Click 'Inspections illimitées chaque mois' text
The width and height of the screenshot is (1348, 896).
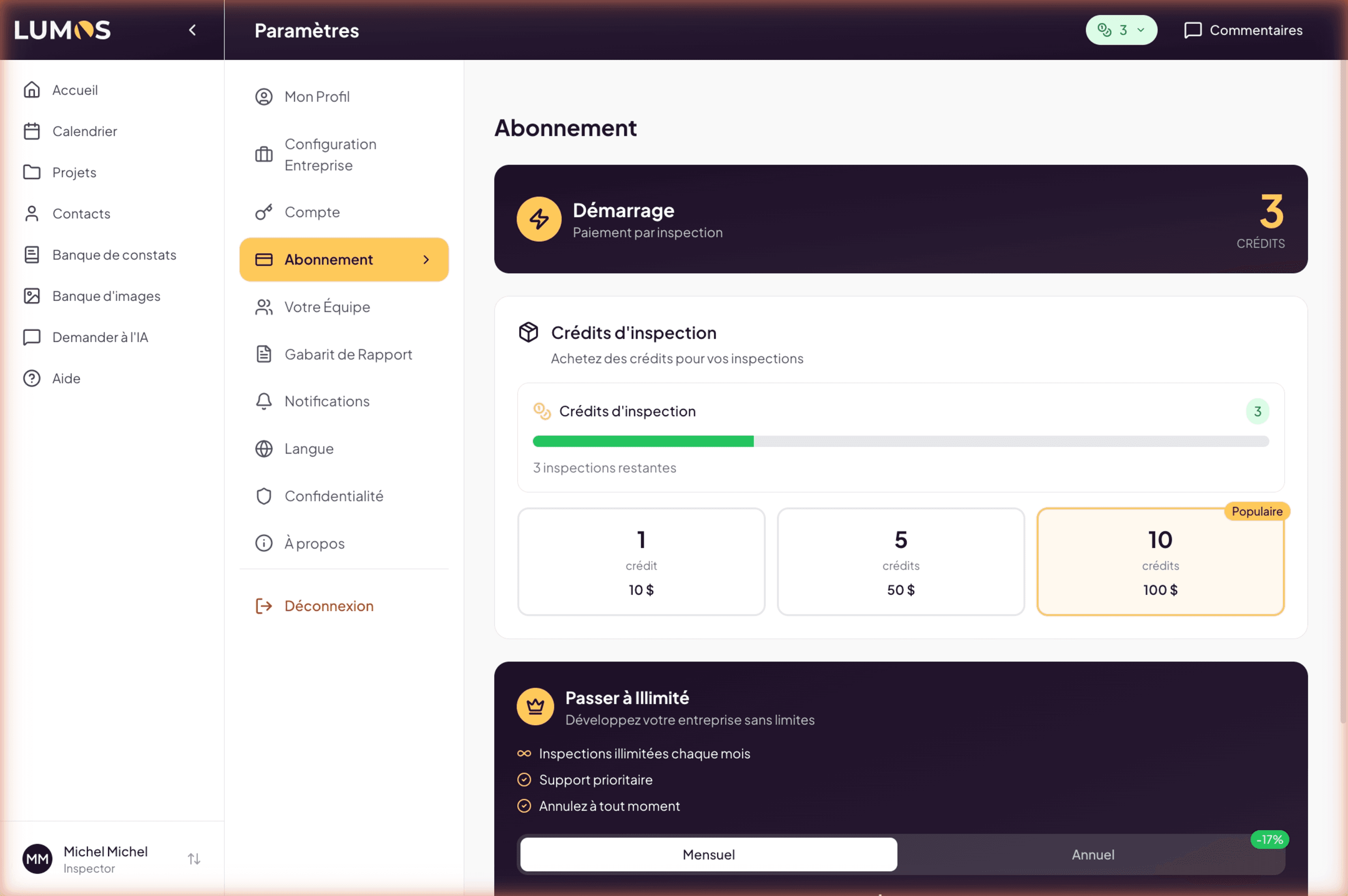[645, 753]
